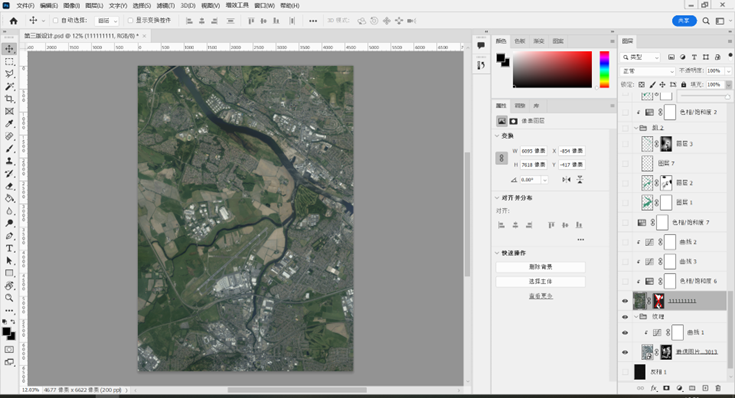The image size is (735, 398).
Task: Select the Rectangle shape tool
Action: click(x=9, y=273)
